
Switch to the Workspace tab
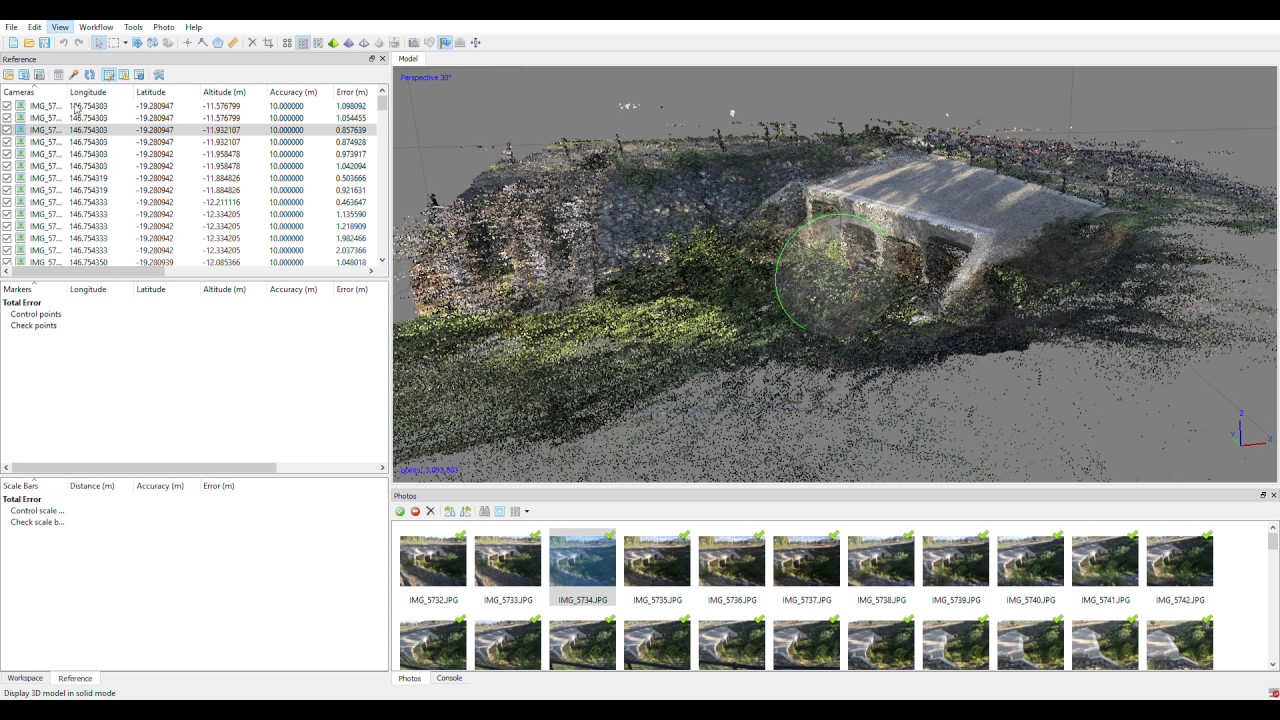point(25,678)
